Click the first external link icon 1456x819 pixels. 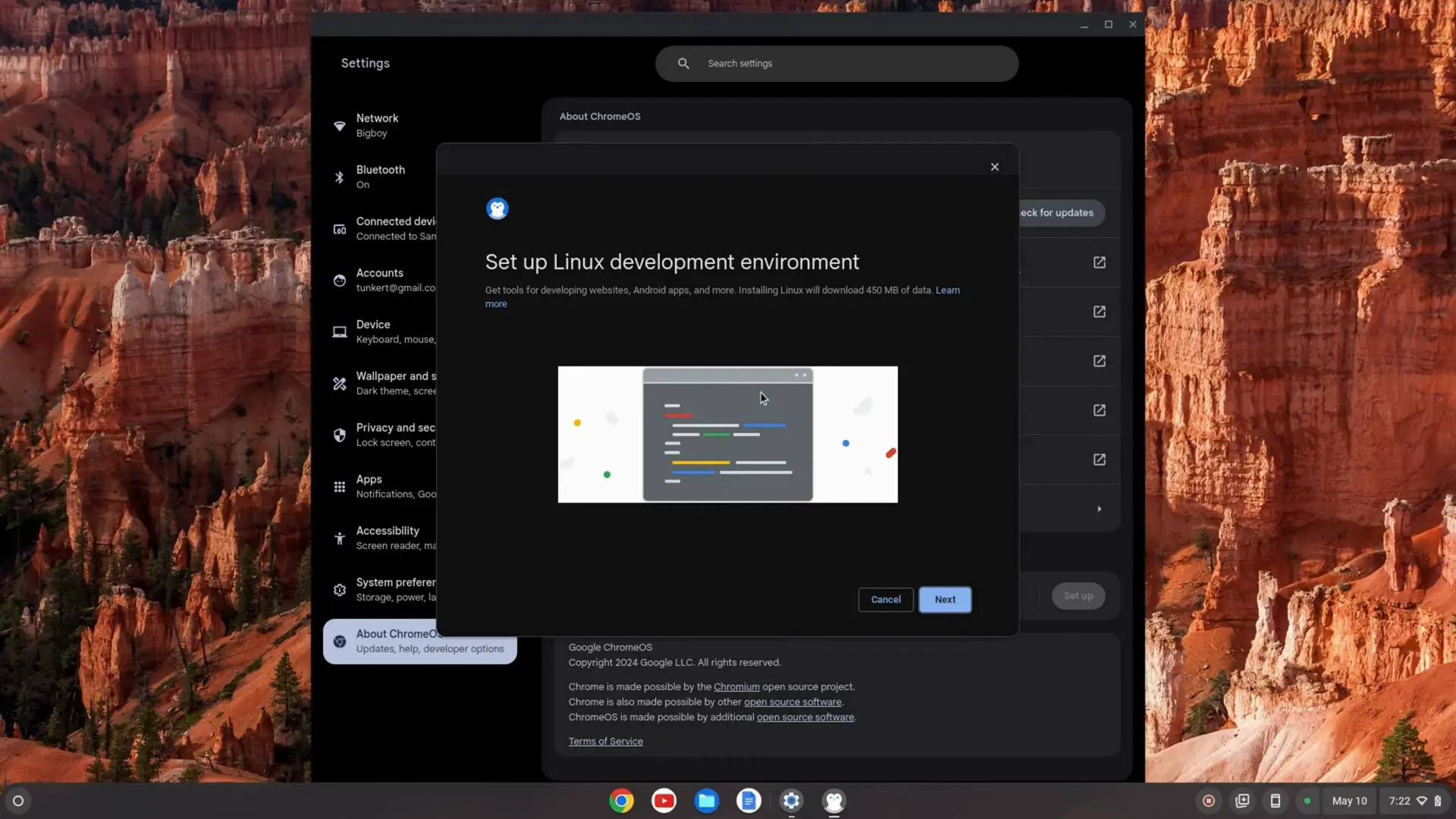click(1100, 262)
